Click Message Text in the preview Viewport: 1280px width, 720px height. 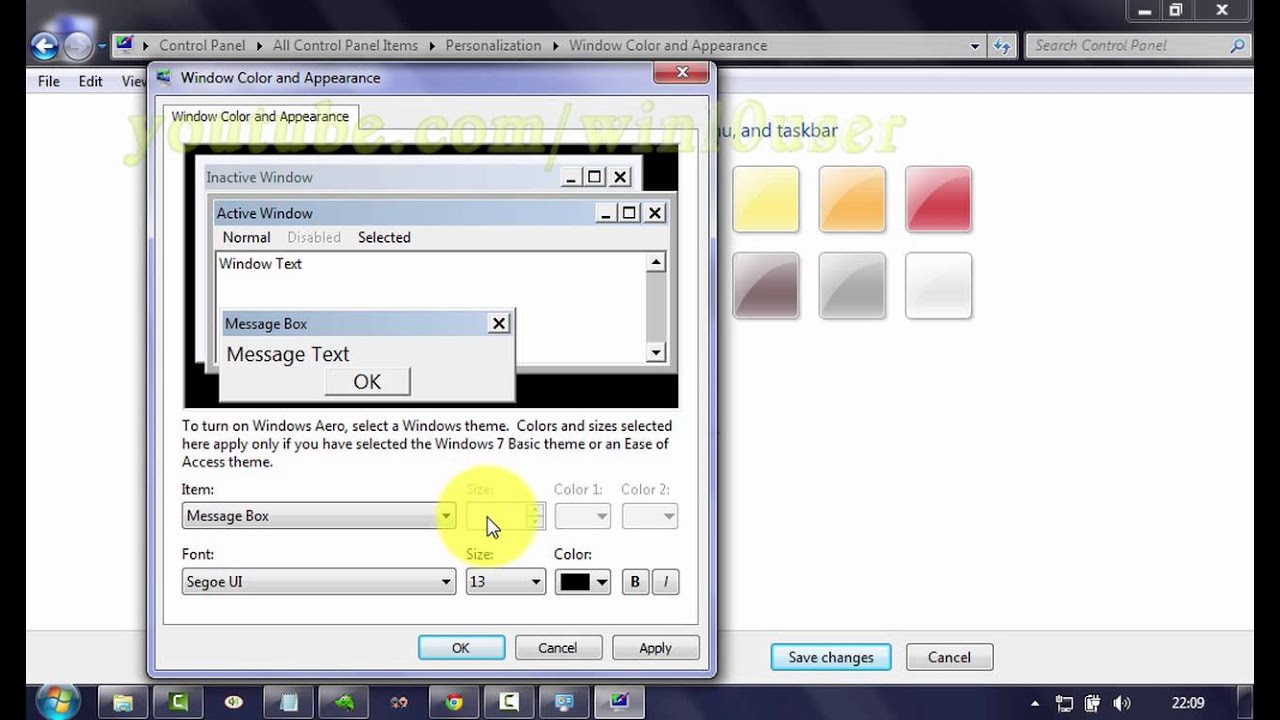(x=288, y=354)
